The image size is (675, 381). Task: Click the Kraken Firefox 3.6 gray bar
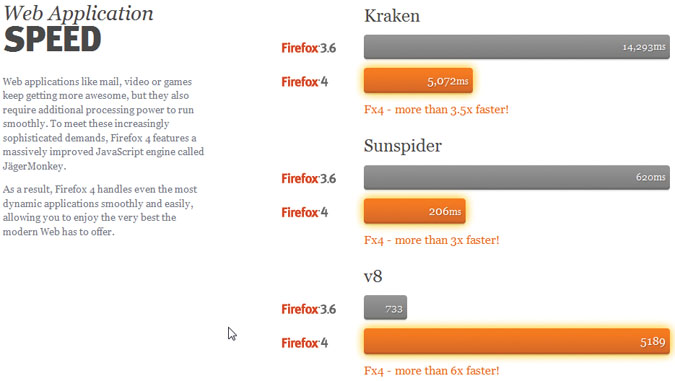517,47
